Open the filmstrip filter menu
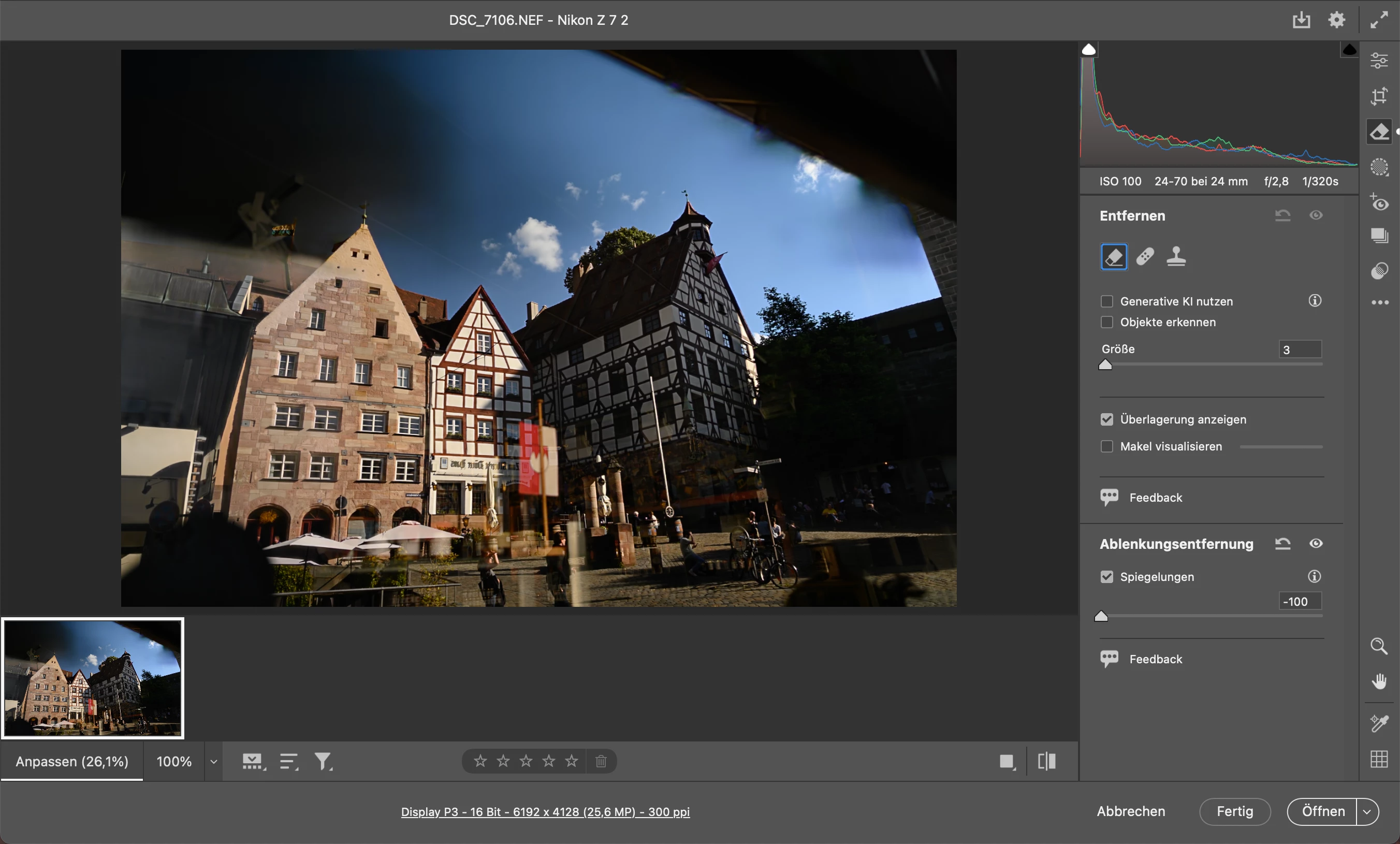Viewport: 1400px width, 844px height. tap(323, 762)
